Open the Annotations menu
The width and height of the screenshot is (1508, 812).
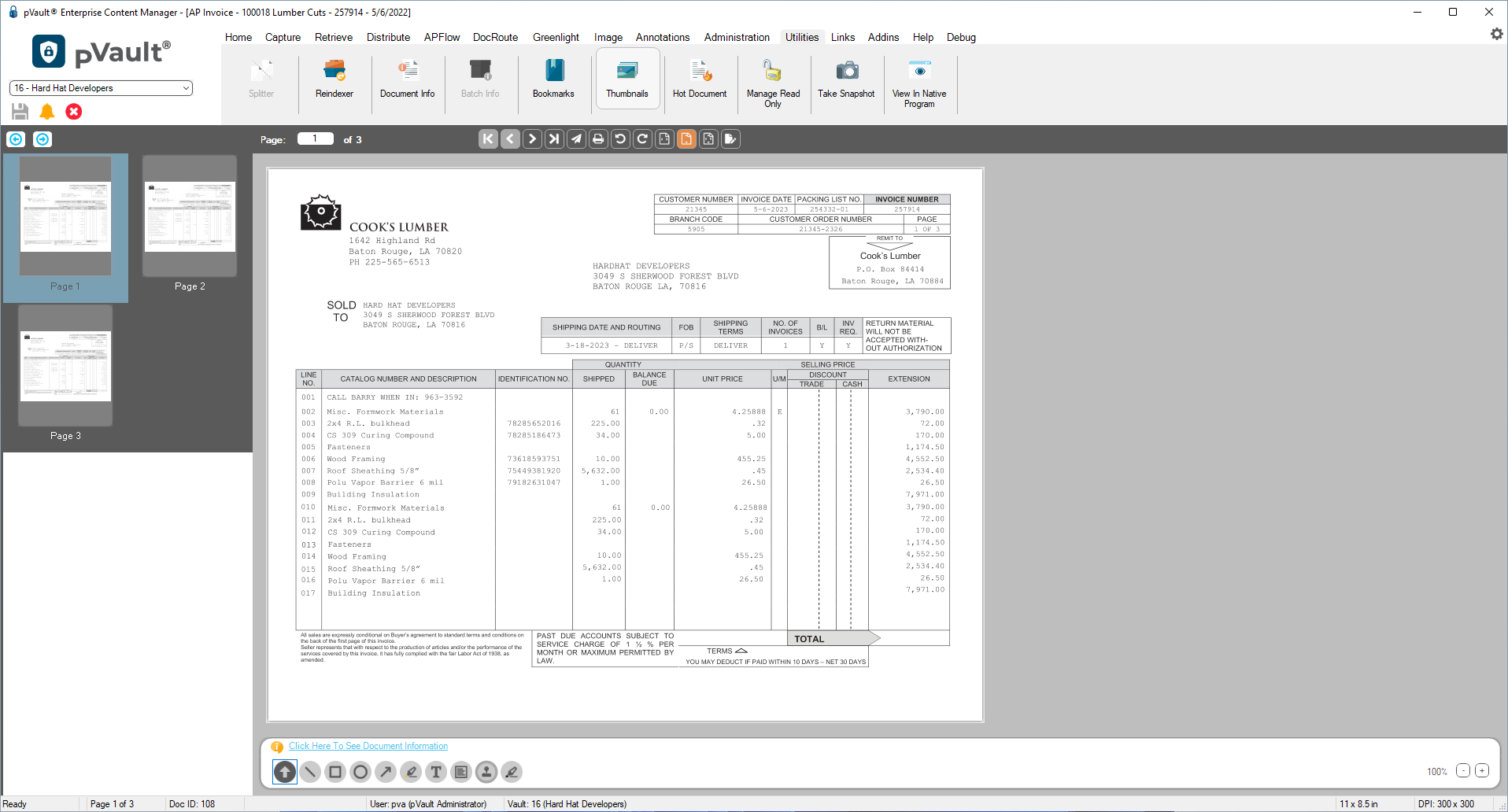click(663, 37)
